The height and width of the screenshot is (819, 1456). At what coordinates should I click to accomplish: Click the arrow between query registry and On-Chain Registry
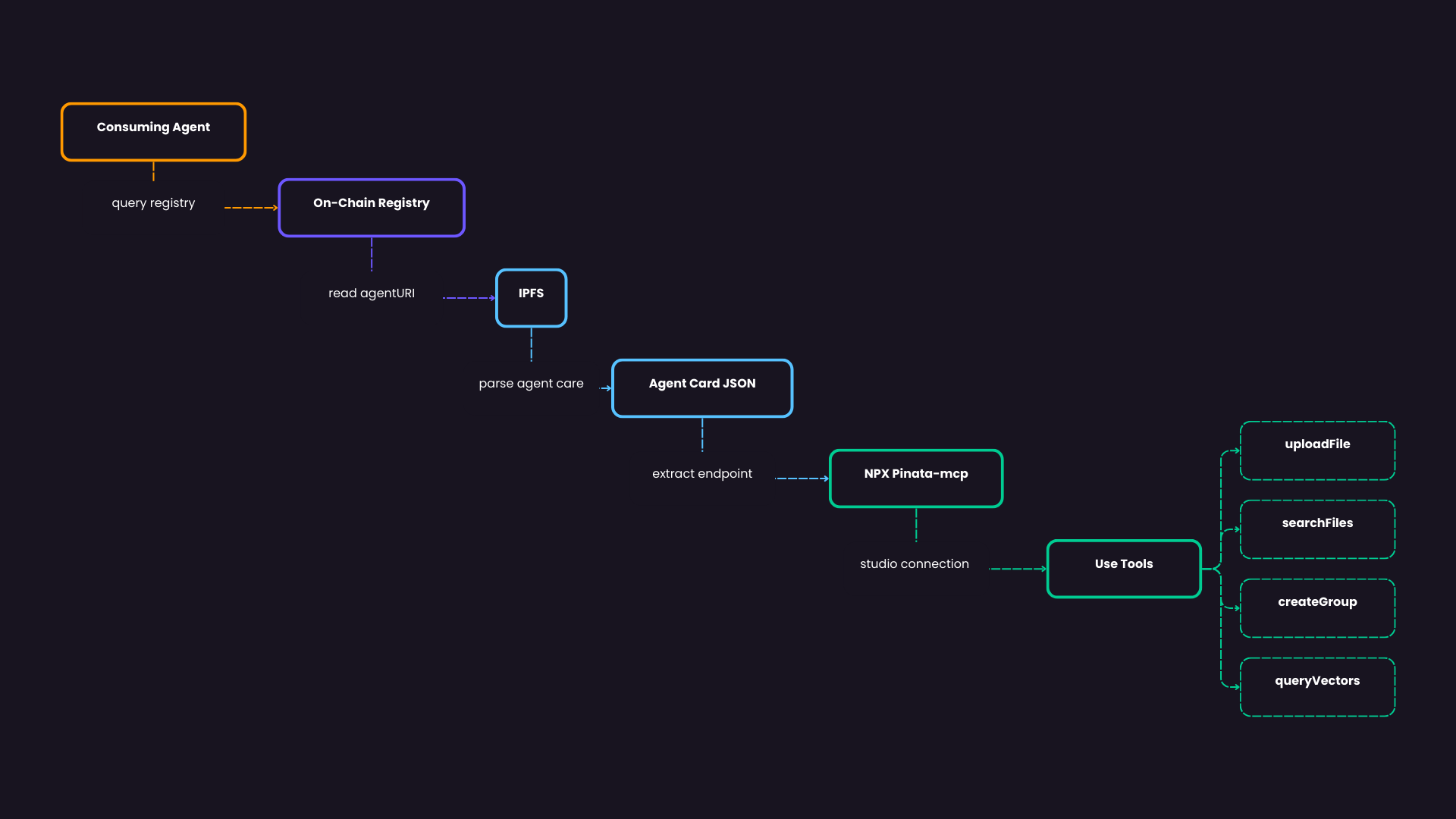(250, 207)
